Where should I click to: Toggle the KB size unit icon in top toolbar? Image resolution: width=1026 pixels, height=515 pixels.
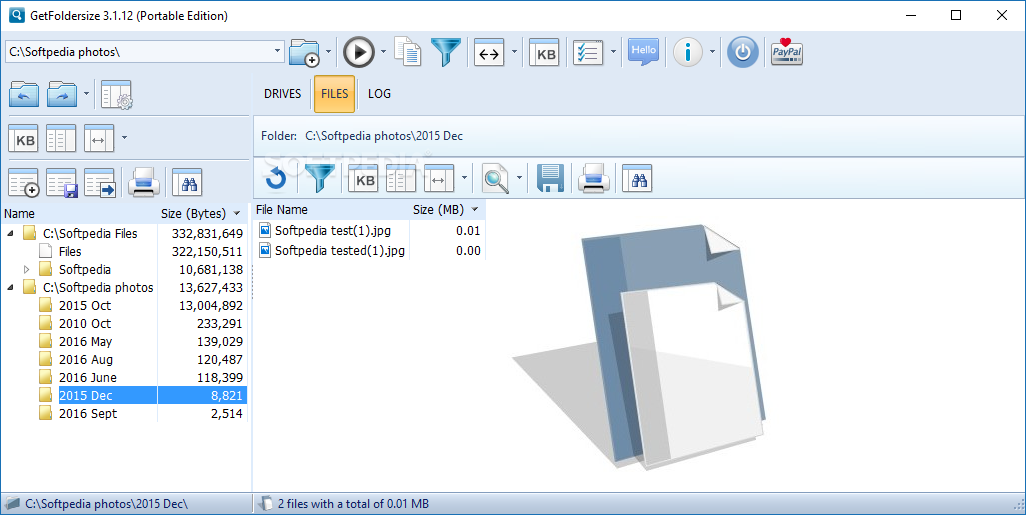click(x=544, y=52)
